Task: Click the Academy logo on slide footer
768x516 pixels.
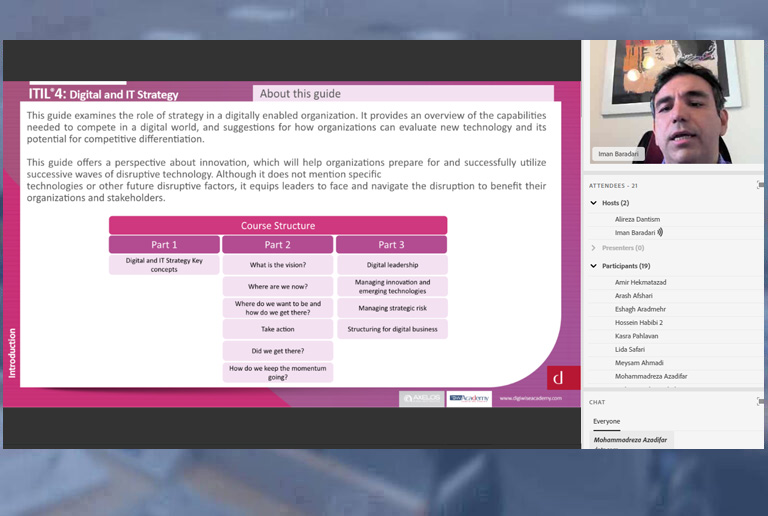Action: [469, 398]
